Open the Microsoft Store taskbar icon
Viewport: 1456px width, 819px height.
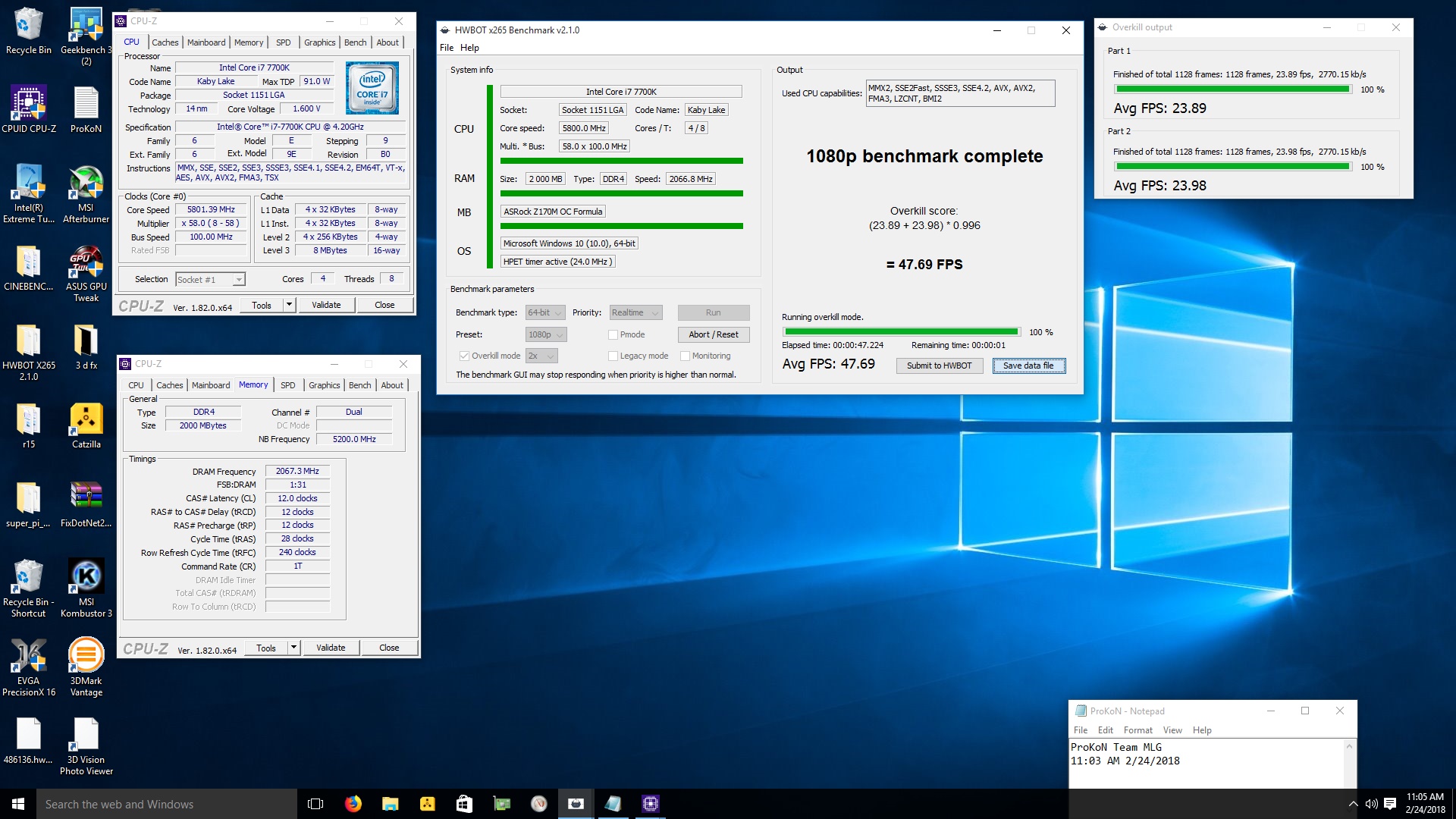[464, 804]
